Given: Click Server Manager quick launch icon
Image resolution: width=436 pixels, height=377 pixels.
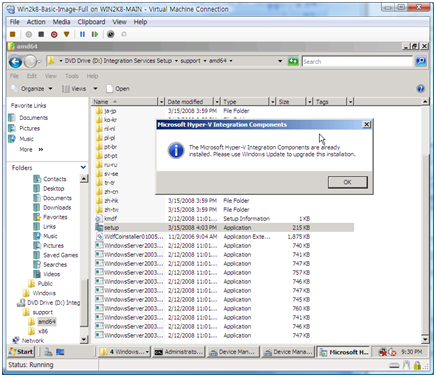Looking at the screenshot, I should coord(48,352).
